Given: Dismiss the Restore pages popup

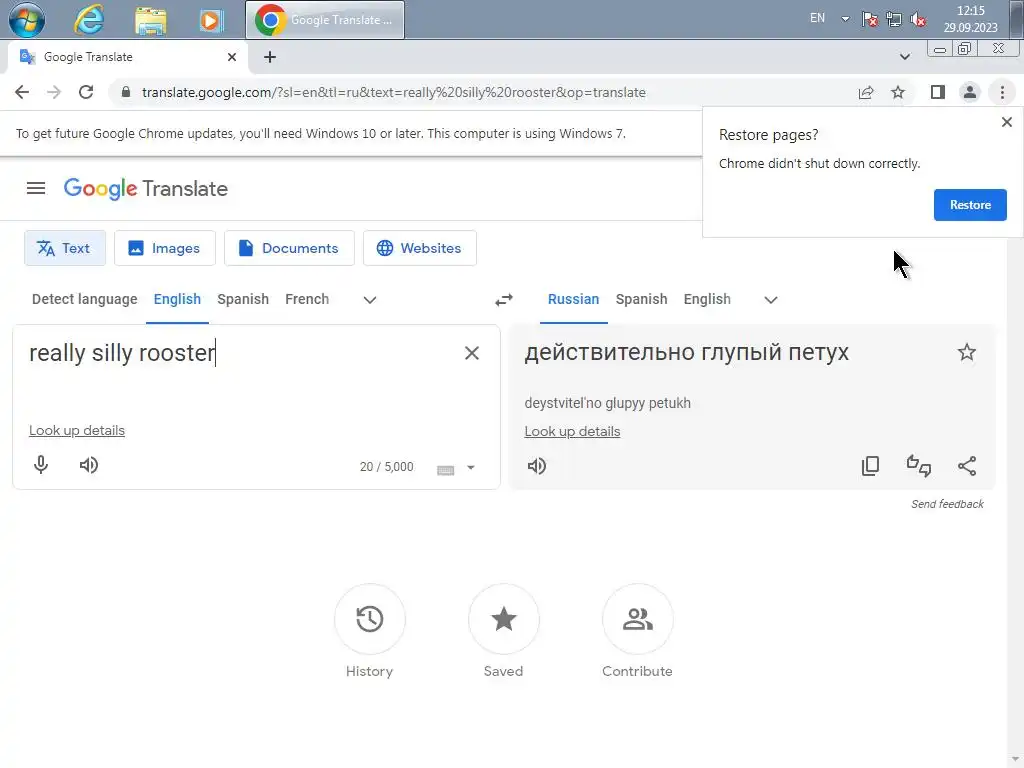Looking at the screenshot, I should (x=1006, y=122).
